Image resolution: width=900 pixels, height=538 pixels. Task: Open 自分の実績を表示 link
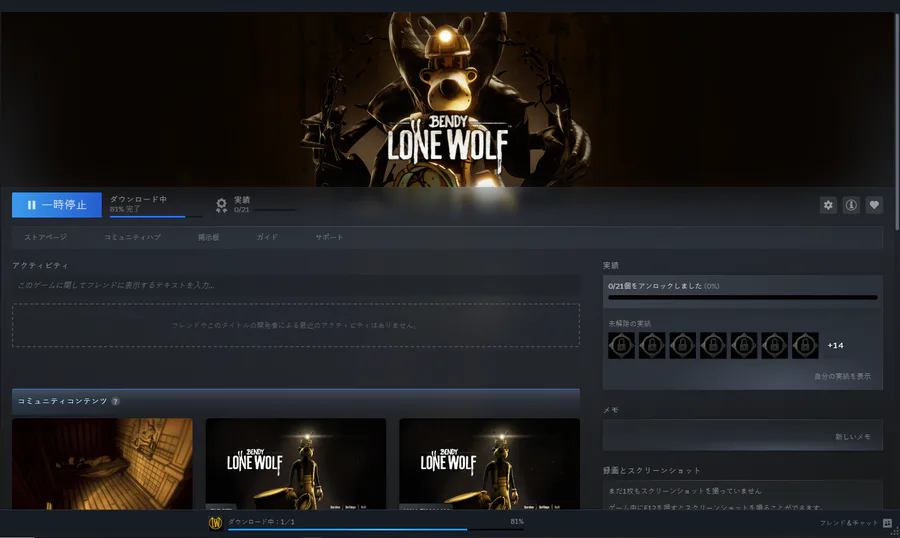click(x=842, y=377)
